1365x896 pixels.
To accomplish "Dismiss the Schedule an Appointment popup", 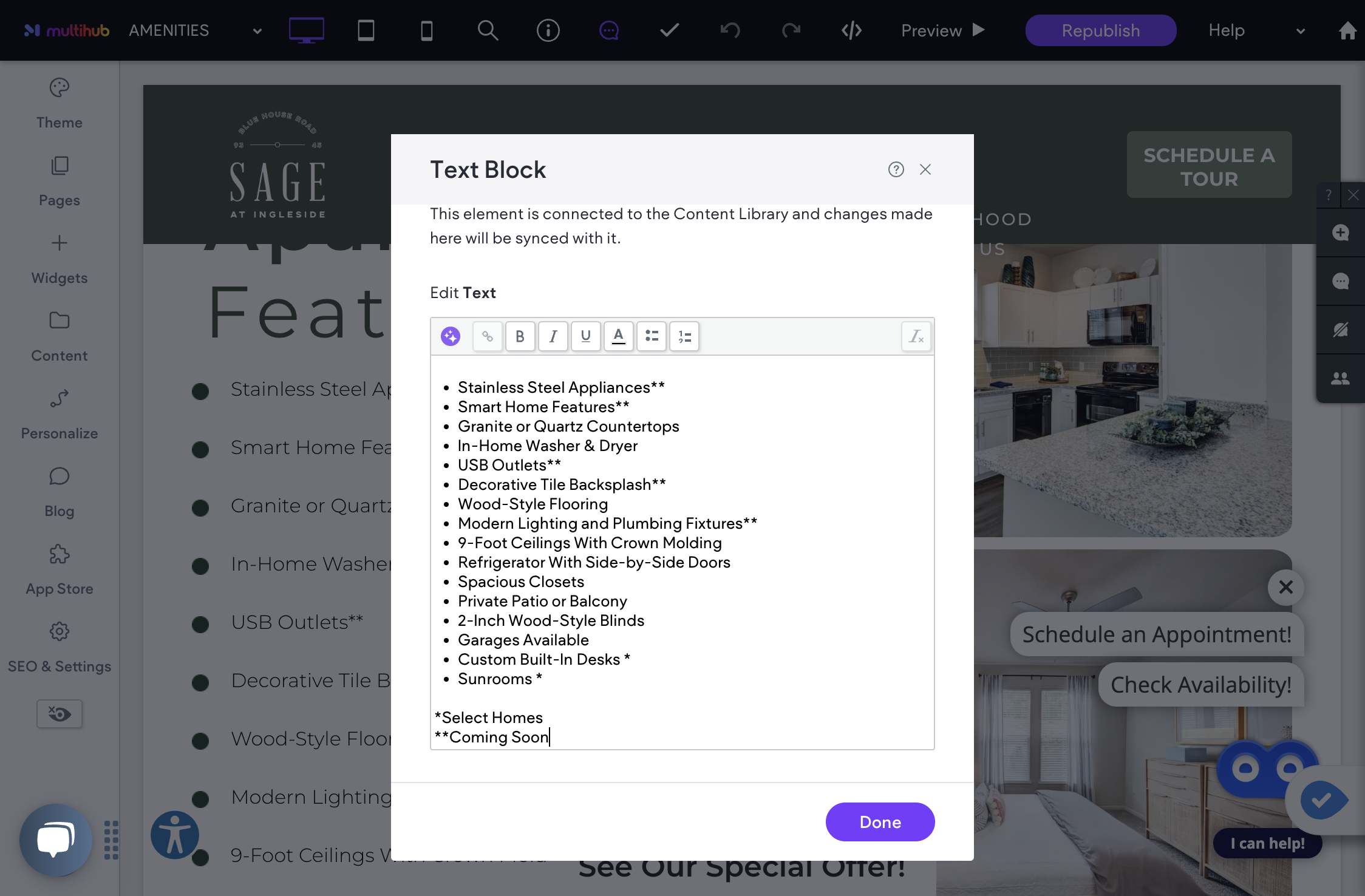I will (1285, 587).
